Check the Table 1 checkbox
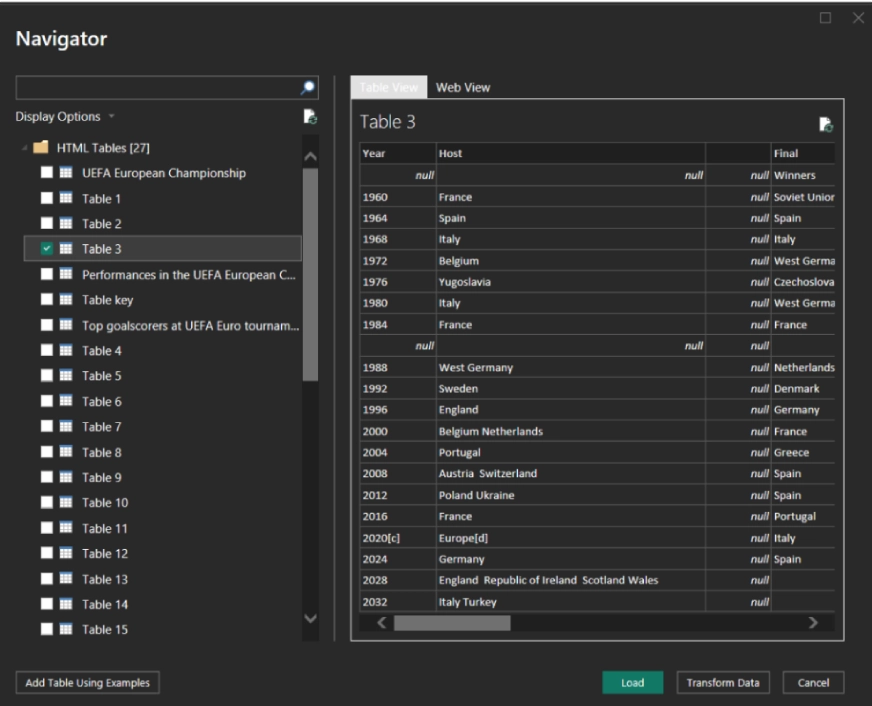 click(49, 197)
